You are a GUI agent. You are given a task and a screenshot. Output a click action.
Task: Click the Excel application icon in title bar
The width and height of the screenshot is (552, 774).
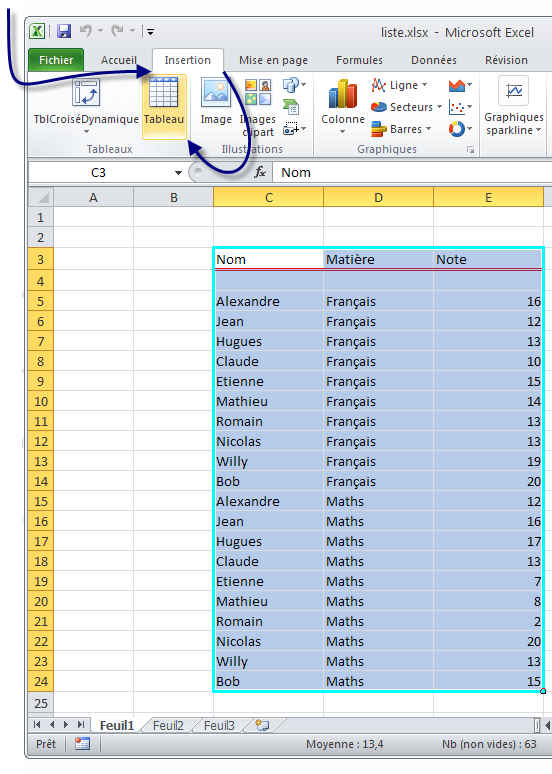[38, 31]
